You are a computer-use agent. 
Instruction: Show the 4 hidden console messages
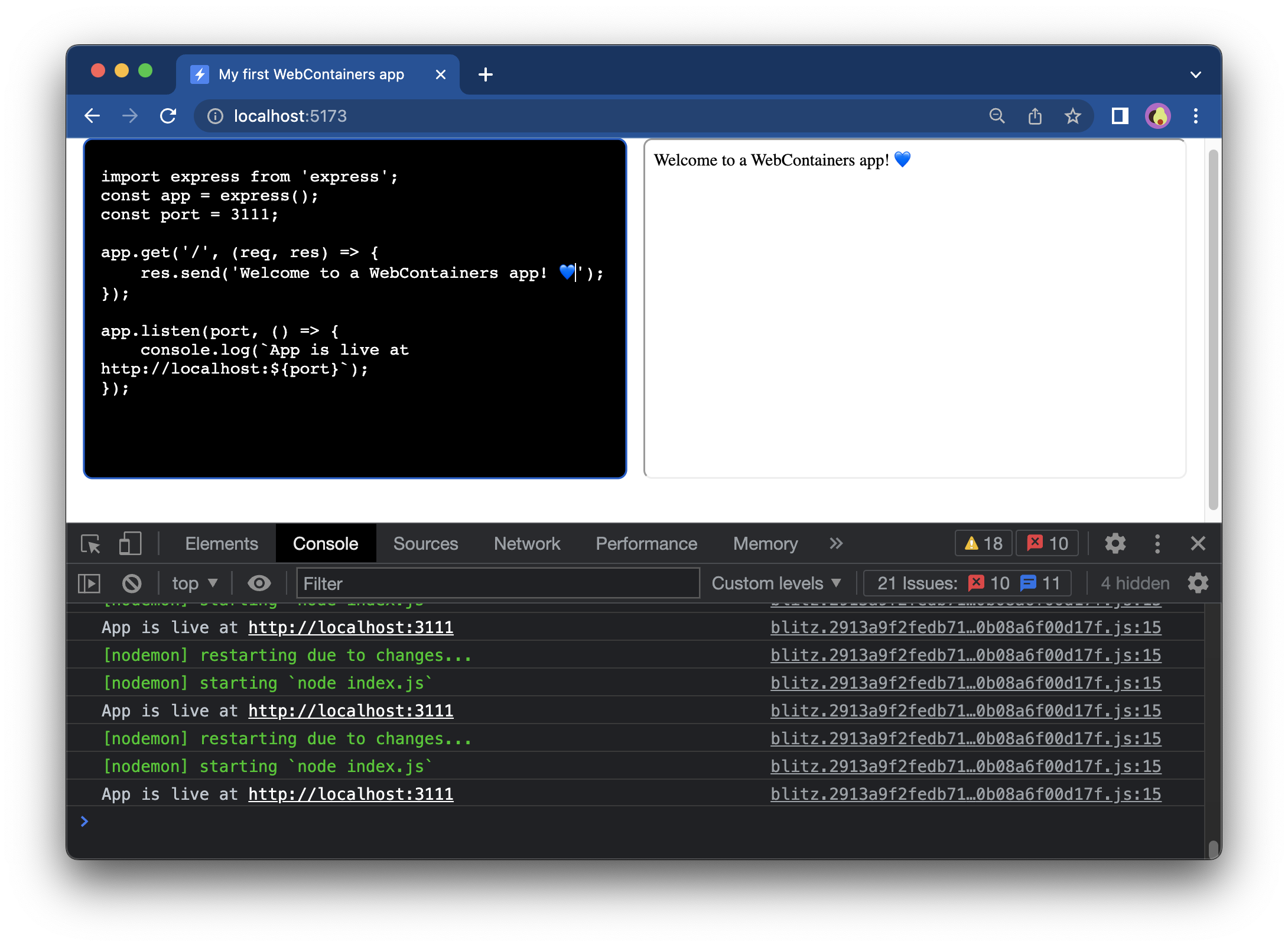[x=1133, y=583]
